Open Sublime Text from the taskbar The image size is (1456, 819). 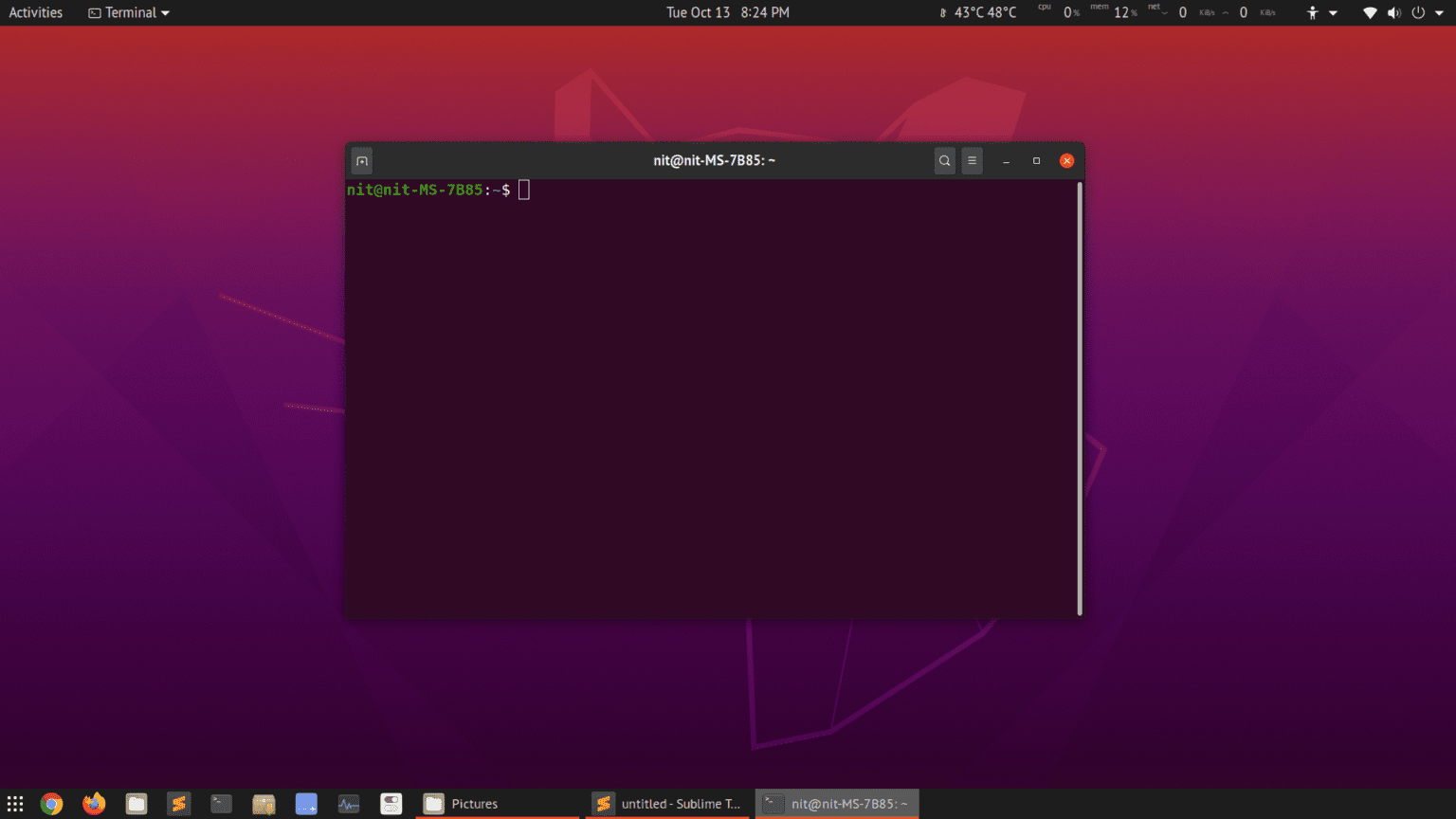tap(179, 803)
